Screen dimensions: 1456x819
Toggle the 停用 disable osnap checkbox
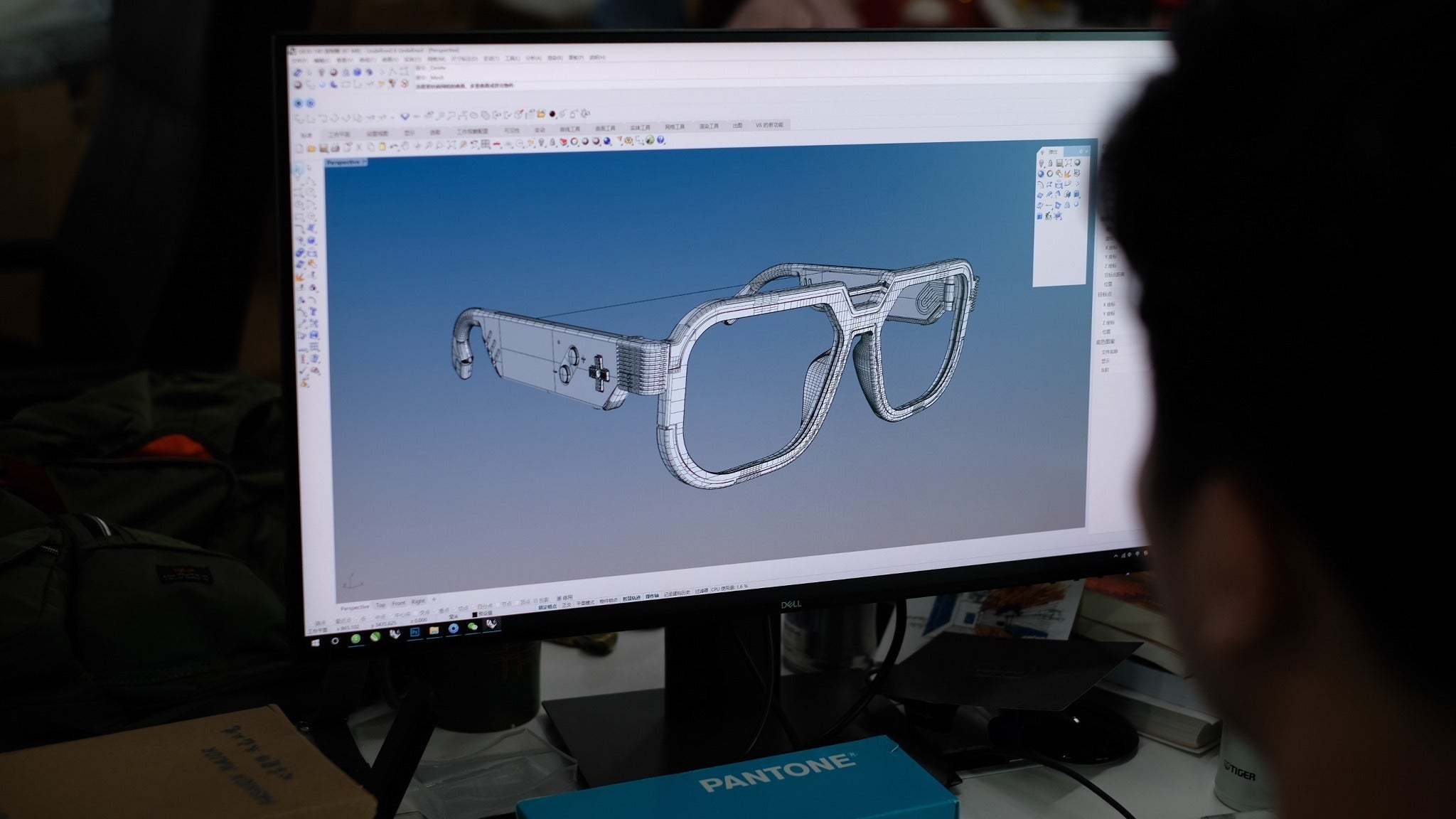pyautogui.click(x=560, y=598)
